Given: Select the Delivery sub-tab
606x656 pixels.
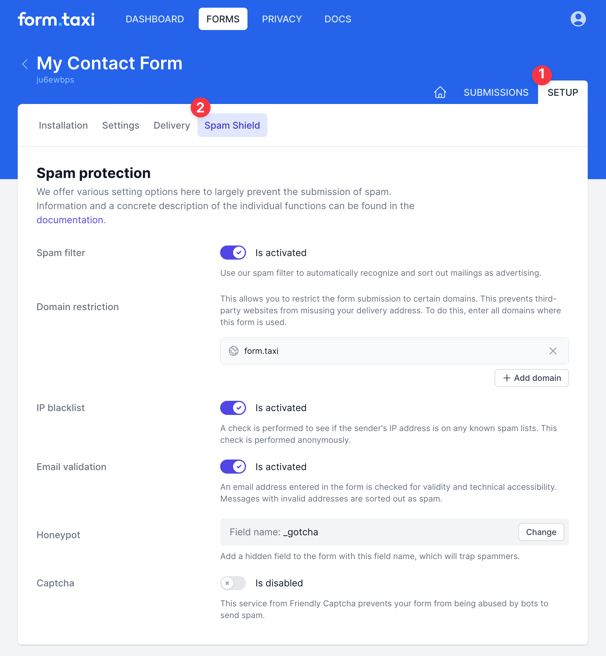Looking at the screenshot, I should 172,126.
